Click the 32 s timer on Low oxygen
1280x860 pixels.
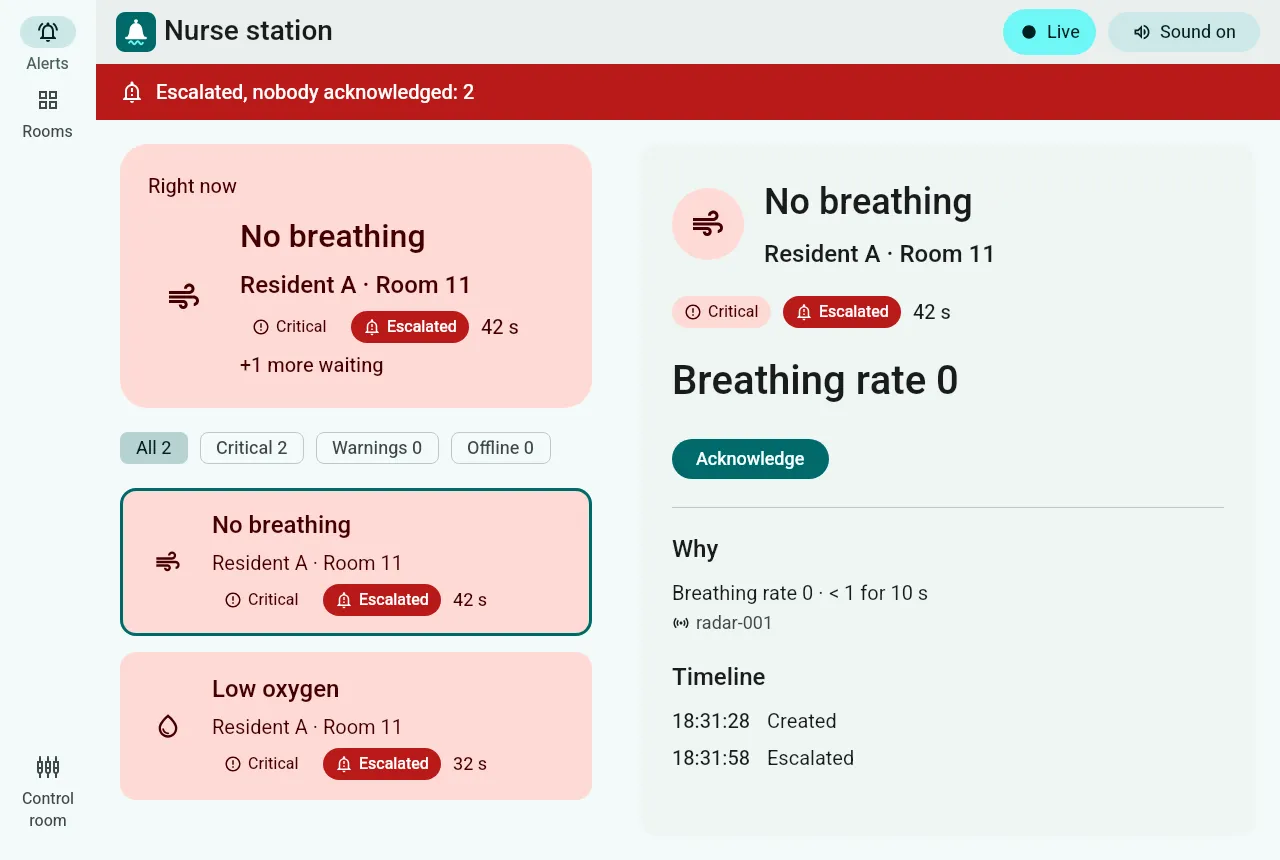[x=470, y=764]
